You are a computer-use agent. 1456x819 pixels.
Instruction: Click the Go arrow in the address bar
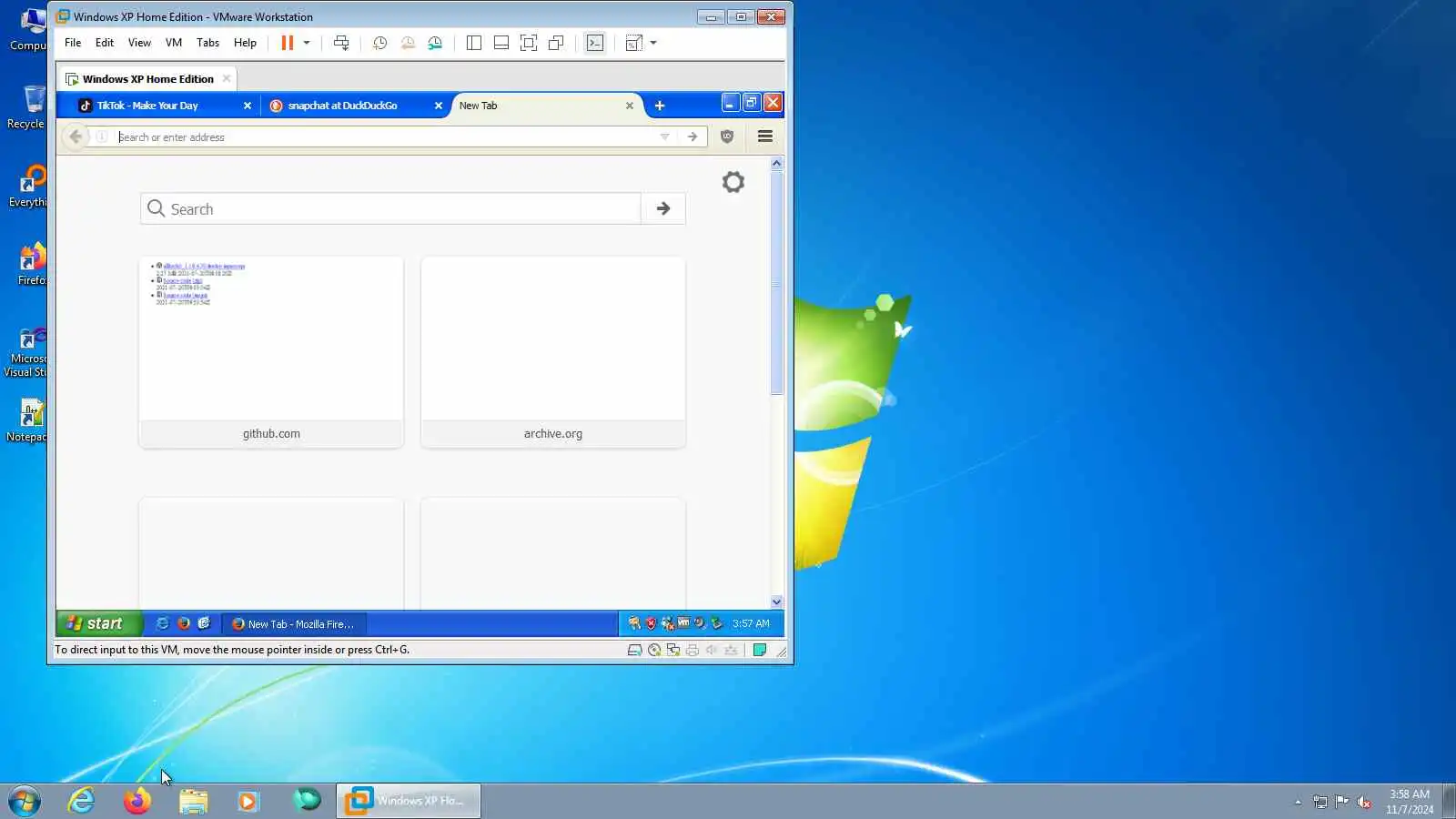pyautogui.click(x=693, y=137)
